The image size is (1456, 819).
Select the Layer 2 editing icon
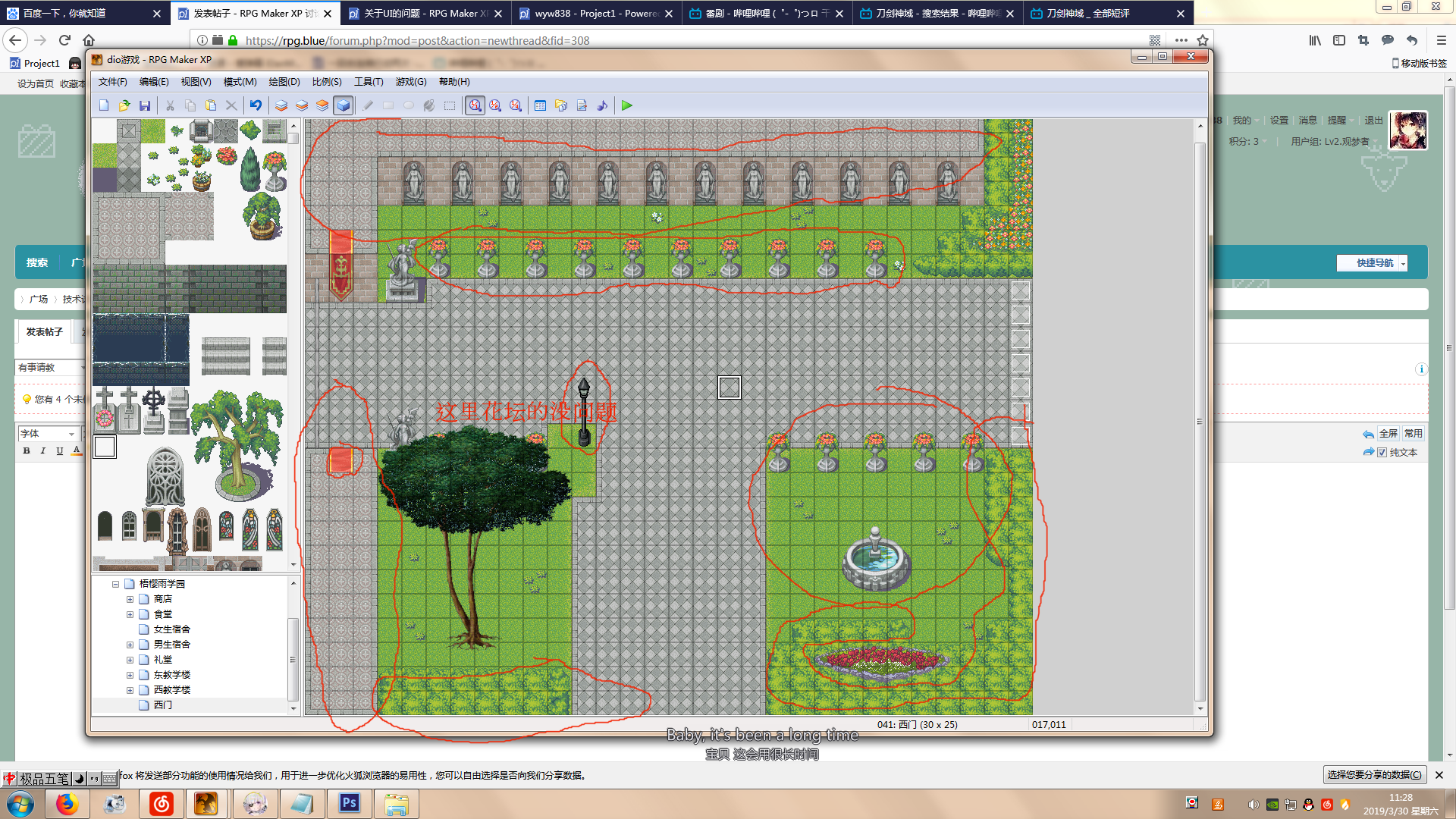click(x=302, y=105)
